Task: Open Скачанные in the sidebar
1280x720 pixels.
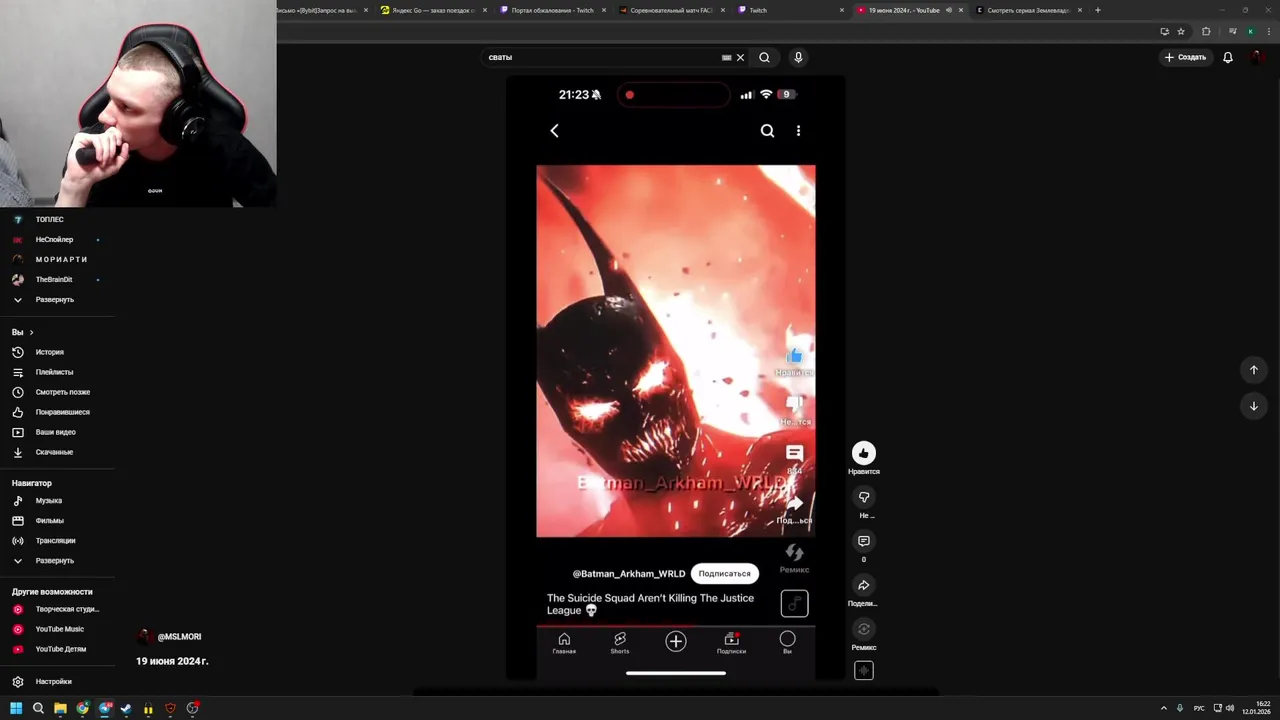Action: pyautogui.click(x=56, y=452)
